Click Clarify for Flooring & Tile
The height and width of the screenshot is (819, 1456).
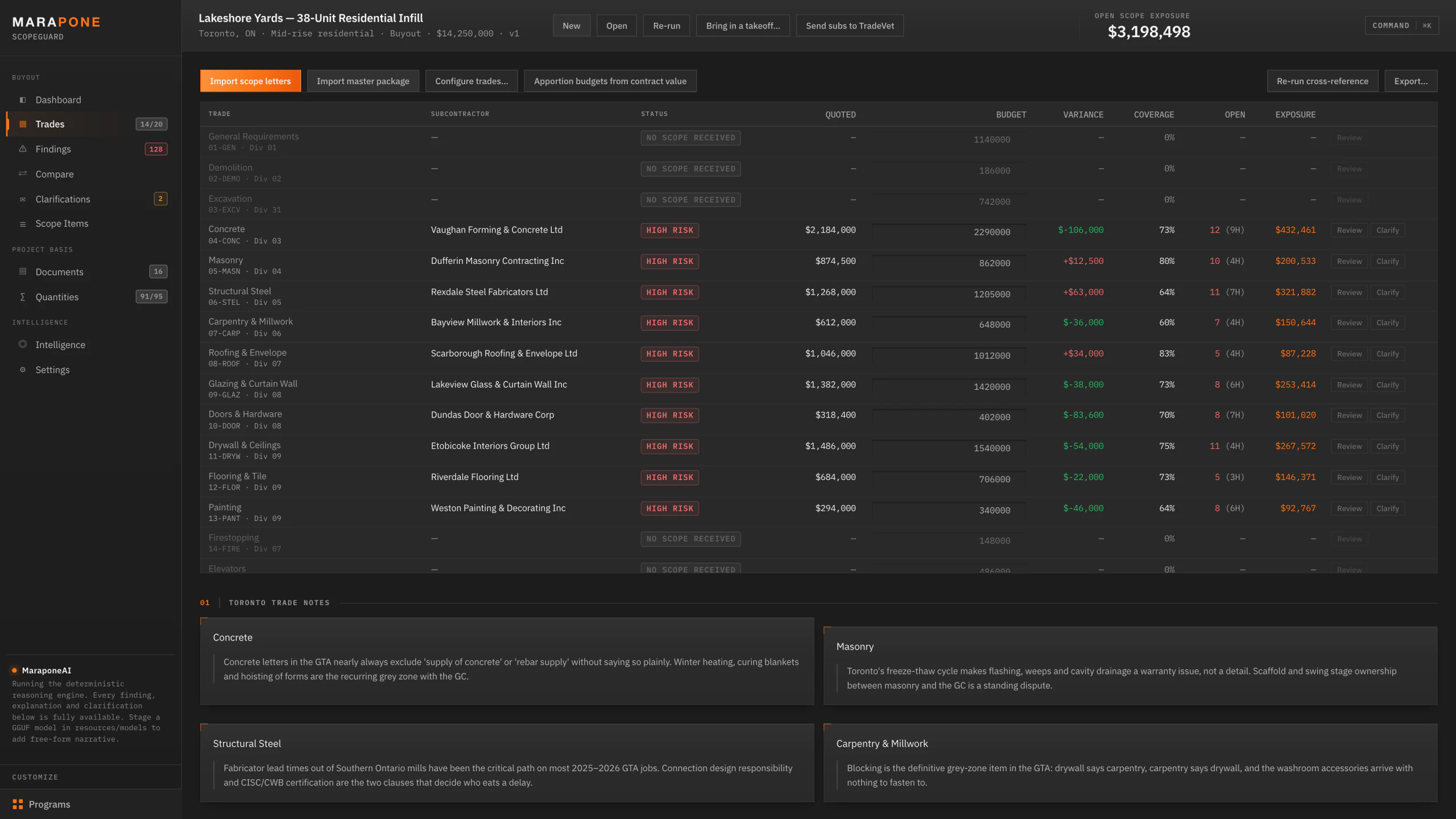click(x=1387, y=477)
